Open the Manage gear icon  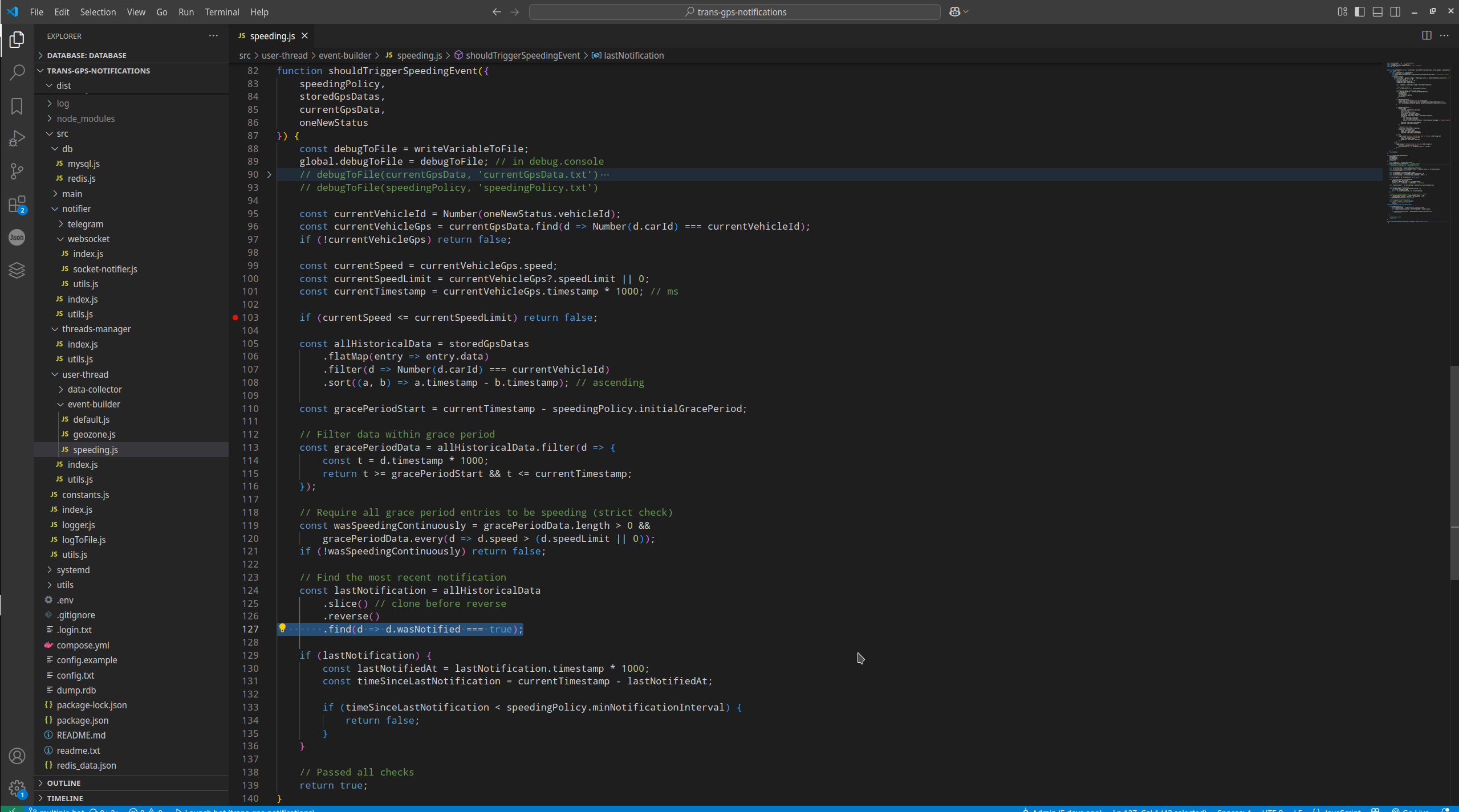coord(17,789)
